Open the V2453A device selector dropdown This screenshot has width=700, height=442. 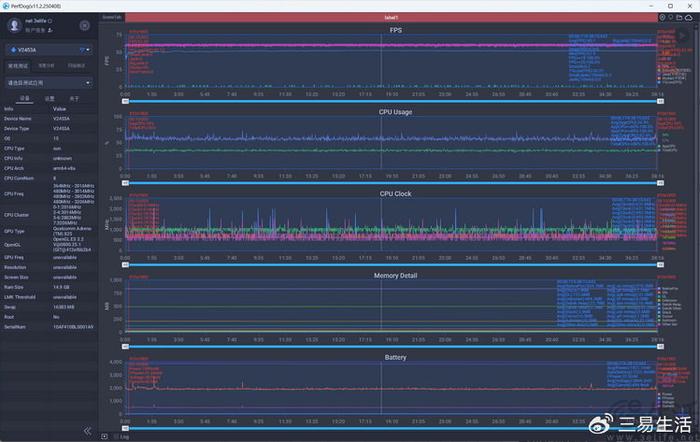click(x=49, y=50)
